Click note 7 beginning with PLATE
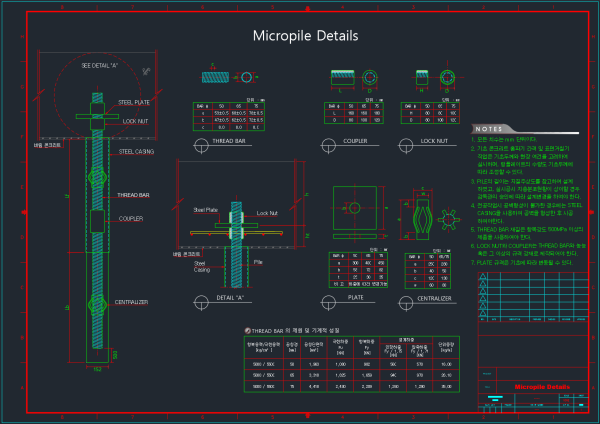Screen dimensions: 600x424 522,263
